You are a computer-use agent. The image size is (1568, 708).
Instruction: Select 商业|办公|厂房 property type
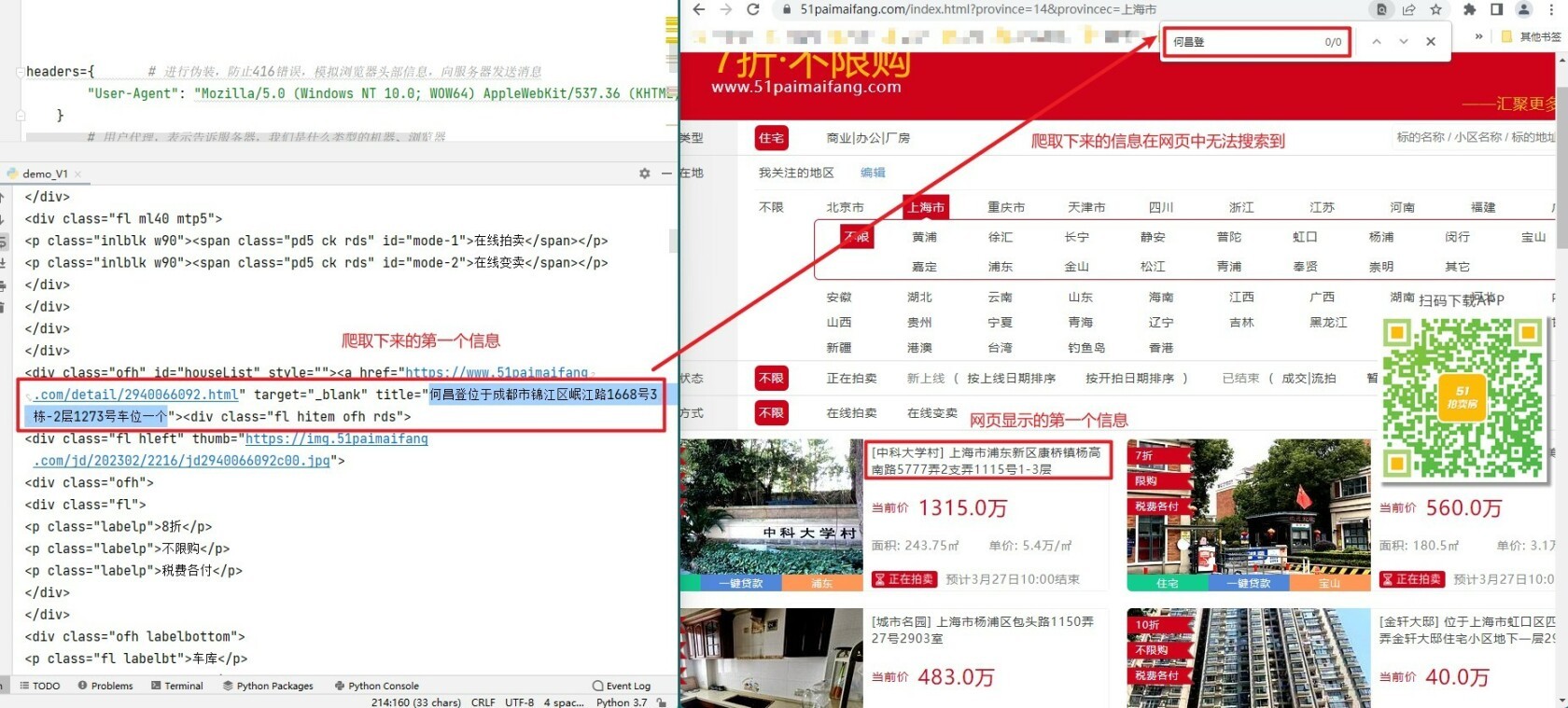tap(868, 138)
